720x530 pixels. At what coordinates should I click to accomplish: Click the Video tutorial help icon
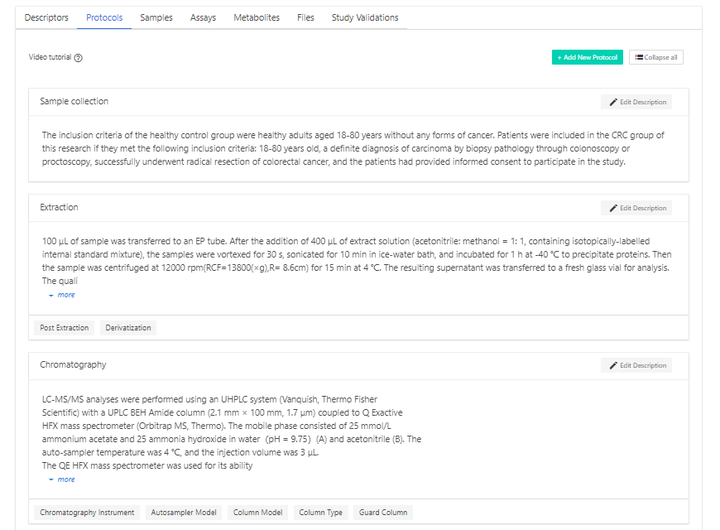(x=78, y=58)
